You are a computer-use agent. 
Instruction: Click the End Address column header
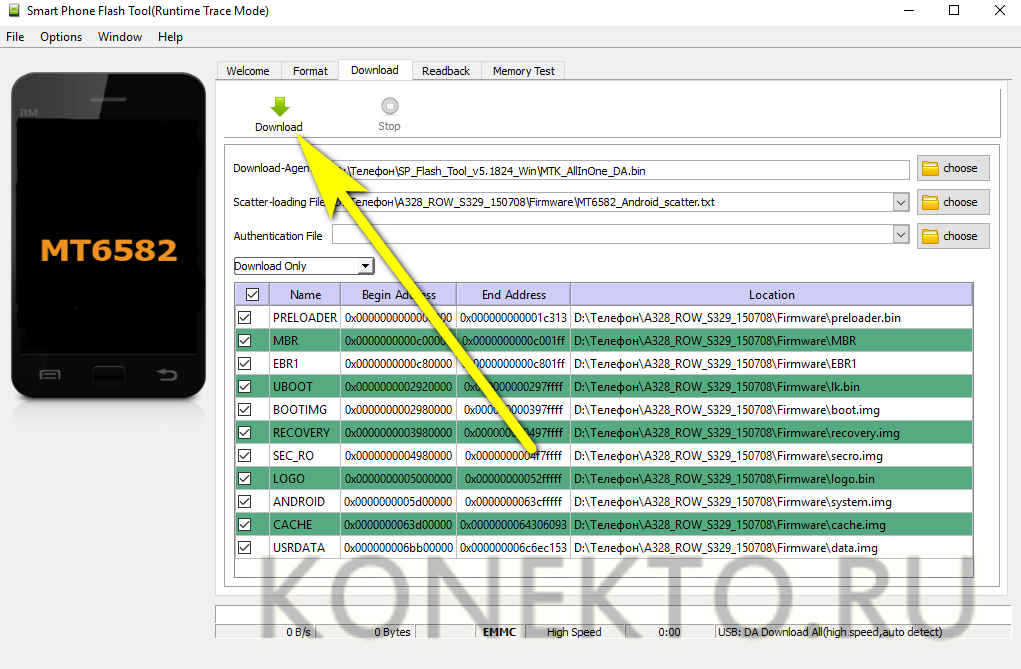(514, 294)
